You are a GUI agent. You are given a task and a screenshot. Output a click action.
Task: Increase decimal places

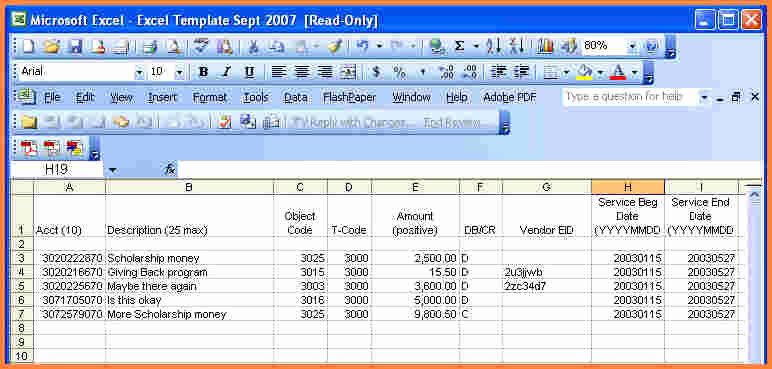click(447, 72)
